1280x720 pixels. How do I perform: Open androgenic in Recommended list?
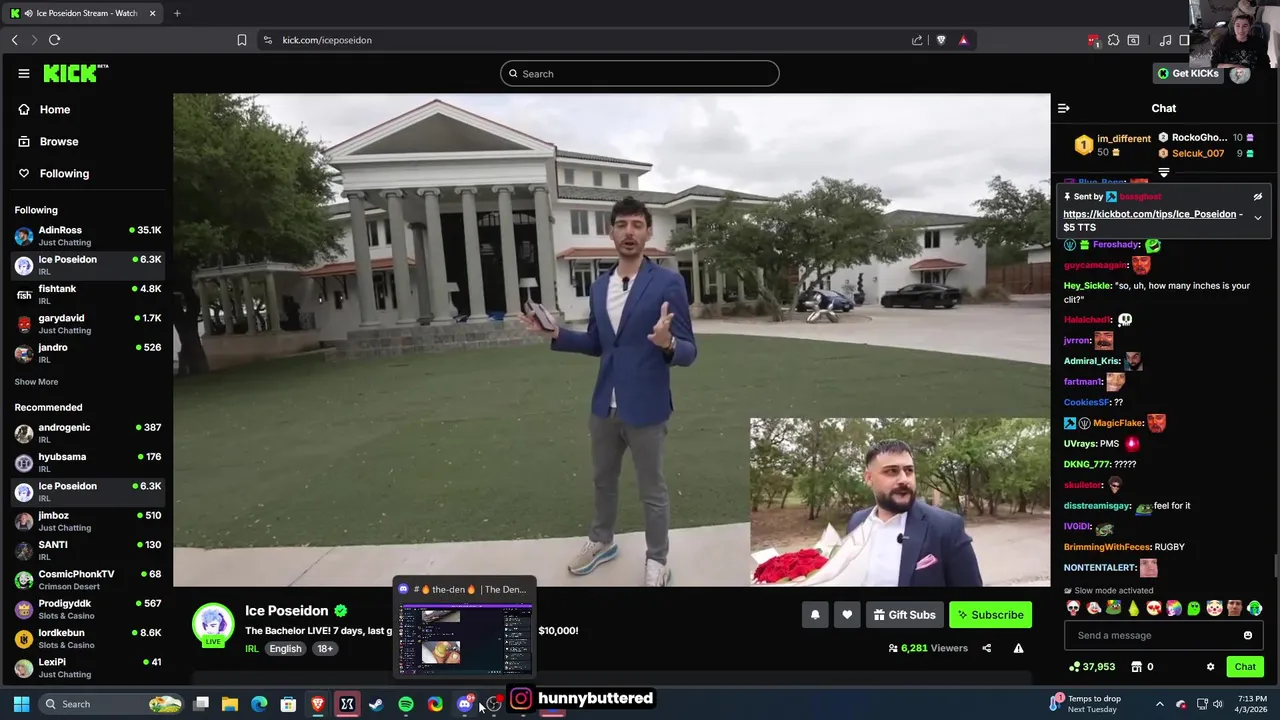tap(87, 433)
